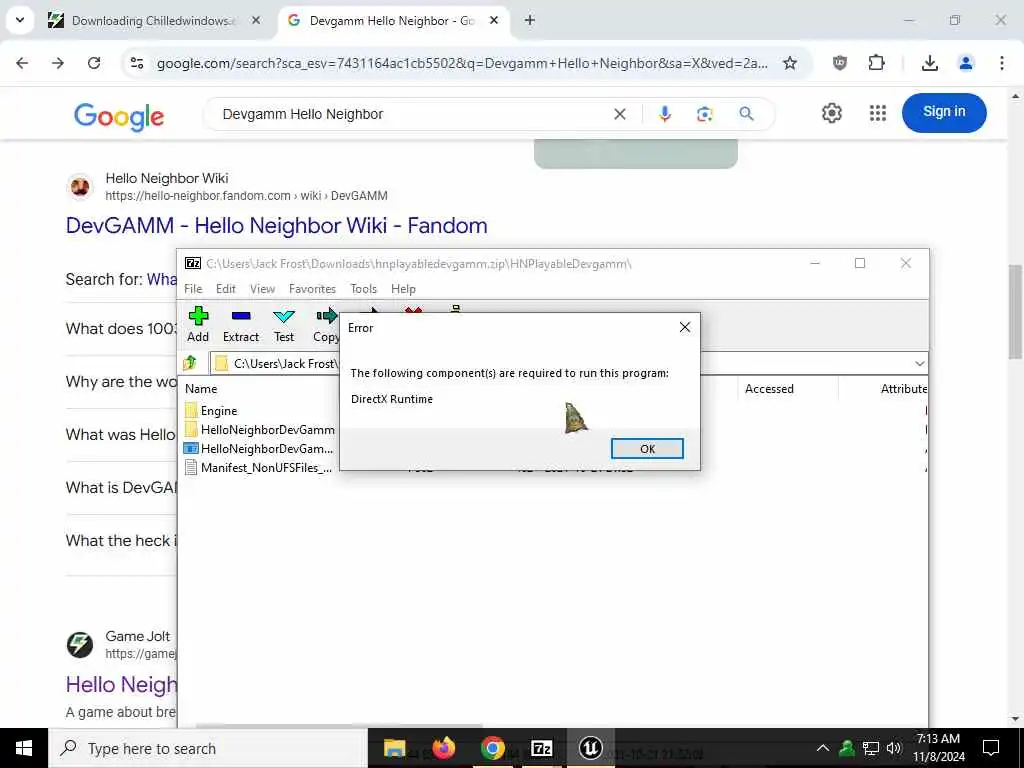Click the Game Jolt site name
The image size is (1024, 768).
pos(137,636)
